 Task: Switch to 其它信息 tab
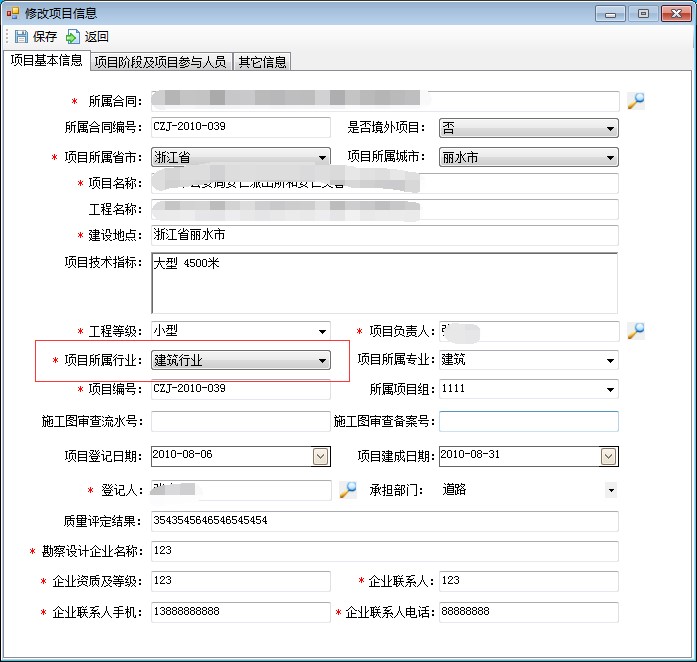point(262,62)
